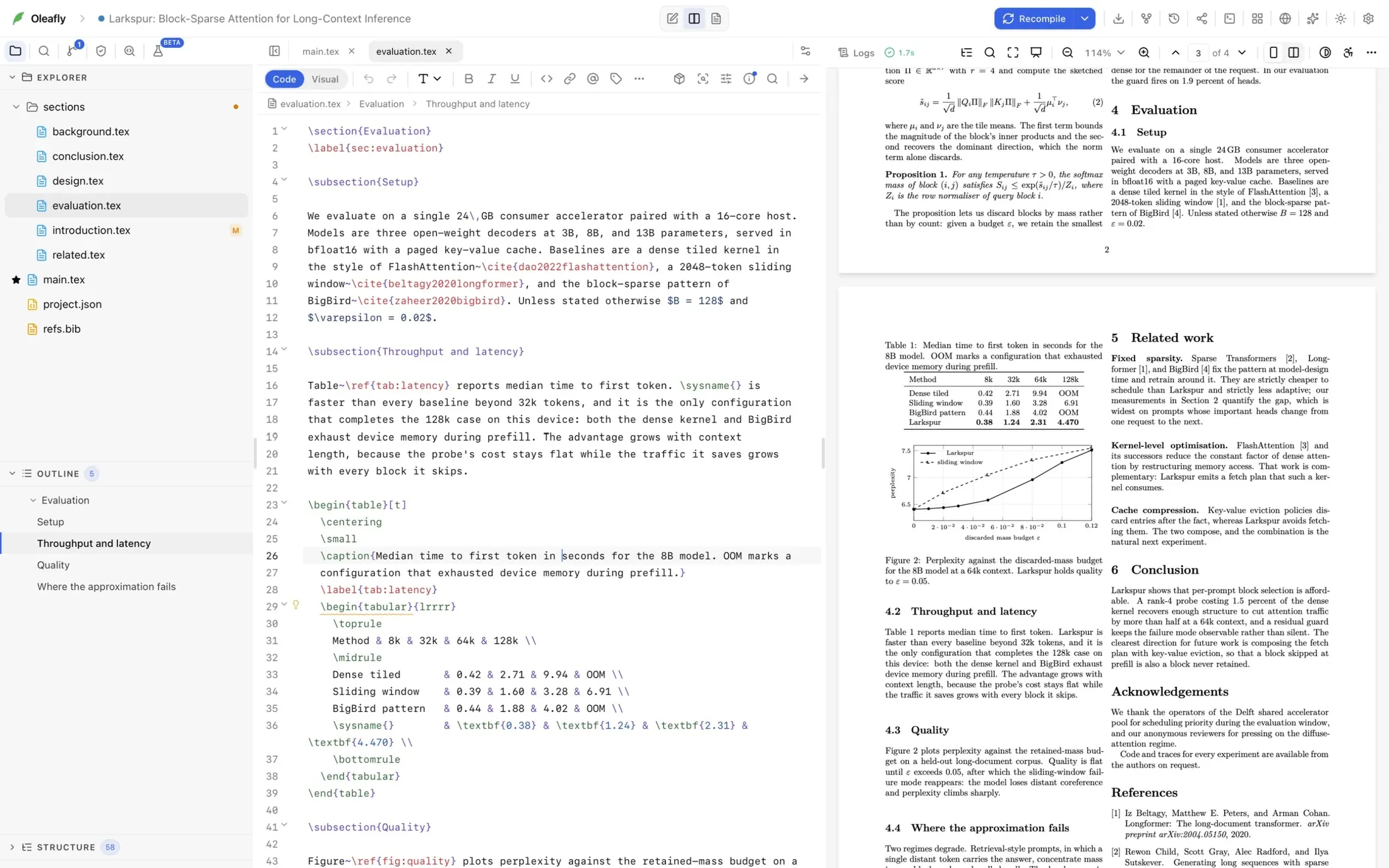Close the evaluation.tex tab
The height and width of the screenshot is (868, 1389).
click(x=449, y=51)
